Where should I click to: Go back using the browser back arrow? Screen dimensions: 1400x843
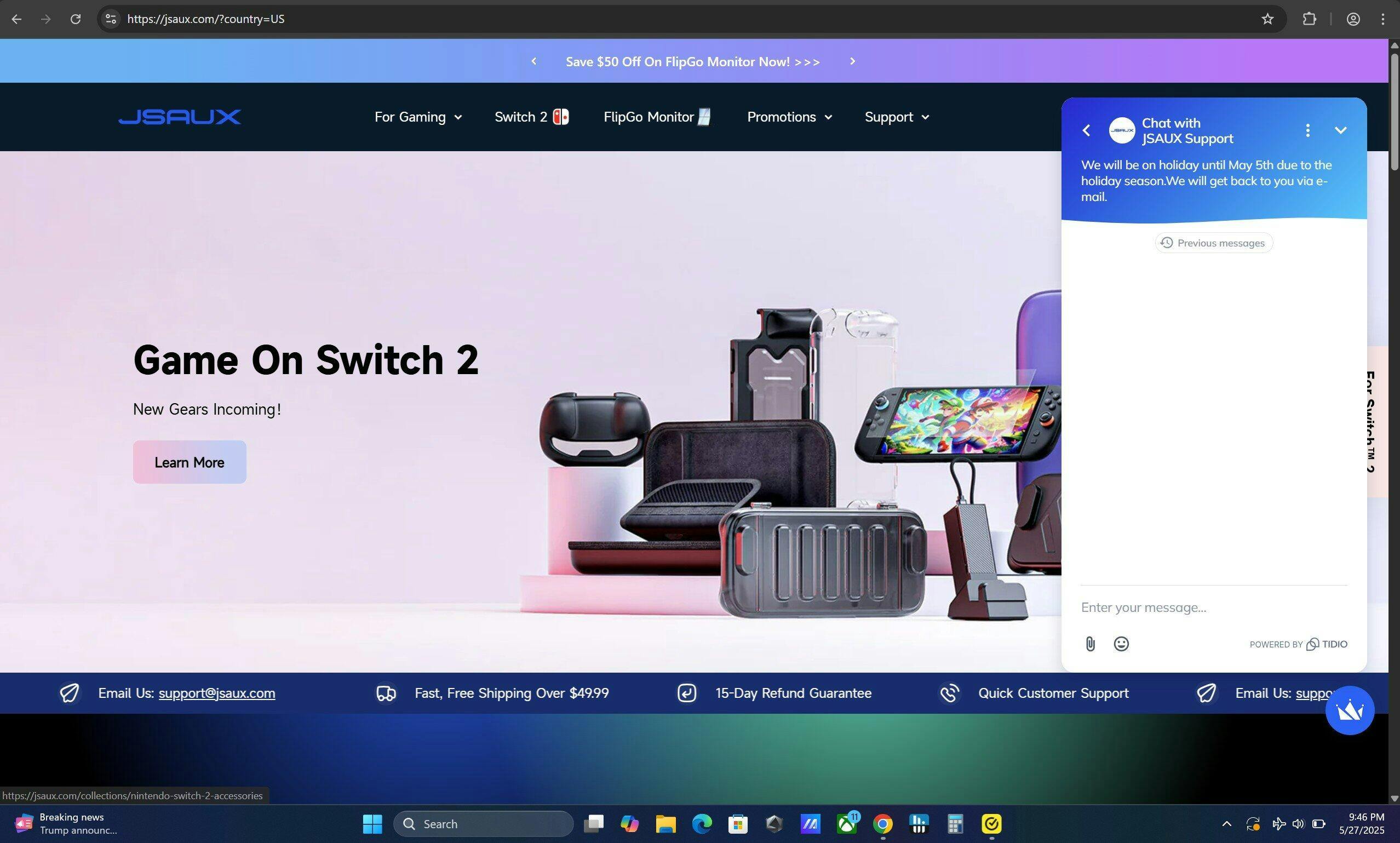point(16,19)
